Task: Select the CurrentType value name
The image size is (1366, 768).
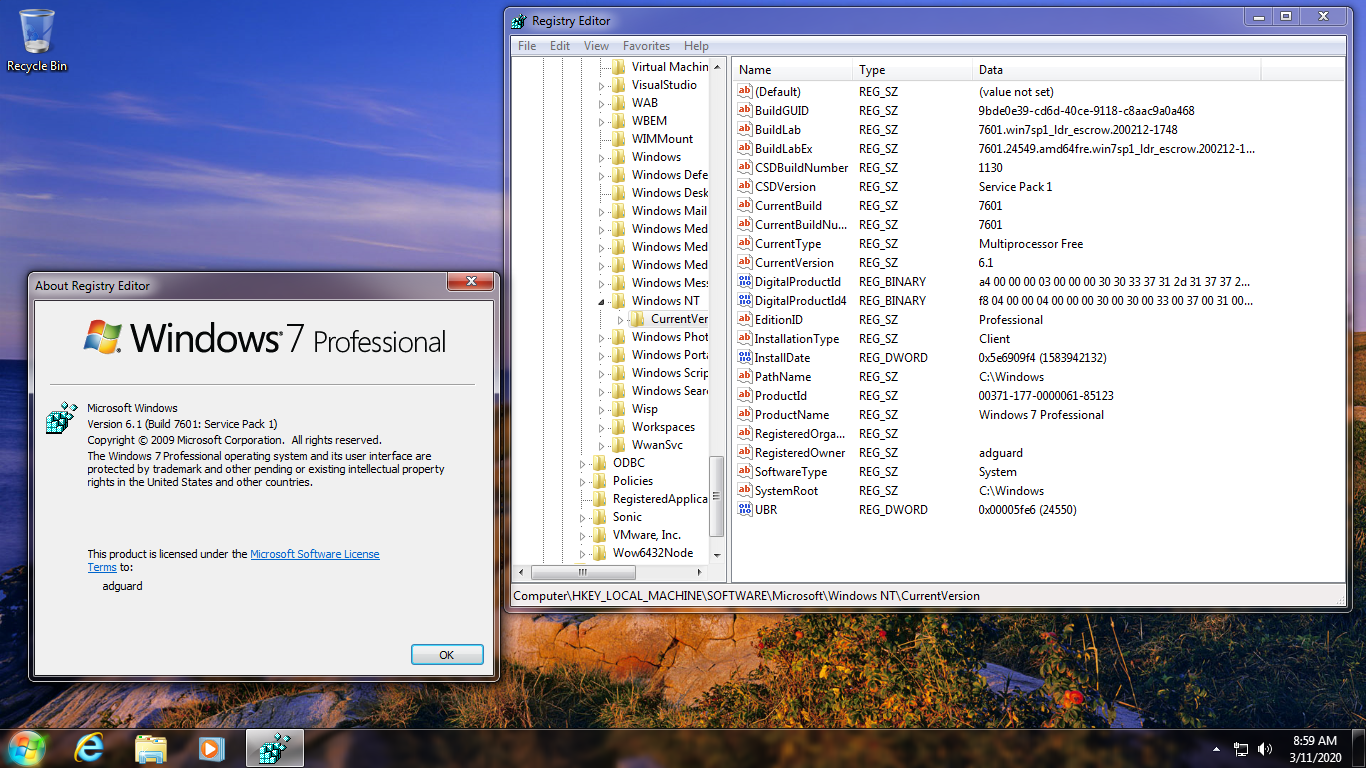Action: [788, 244]
